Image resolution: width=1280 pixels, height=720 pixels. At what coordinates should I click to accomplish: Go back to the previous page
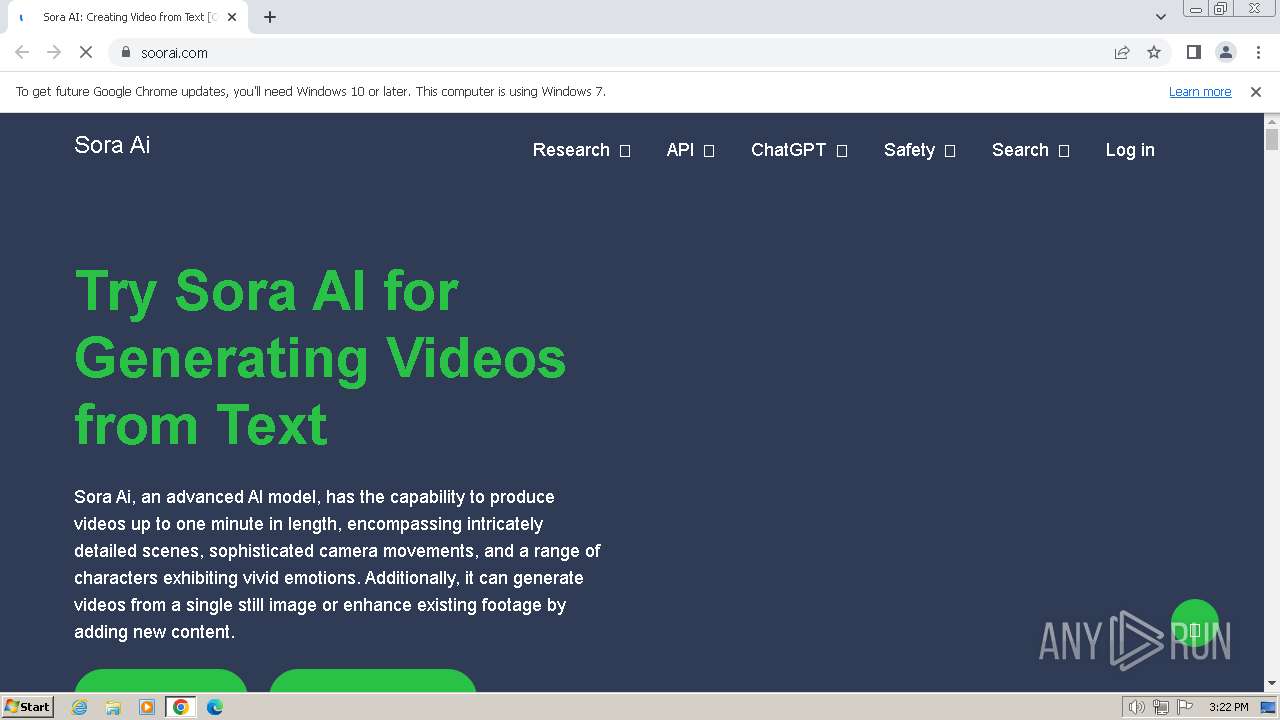(x=22, y=52)
